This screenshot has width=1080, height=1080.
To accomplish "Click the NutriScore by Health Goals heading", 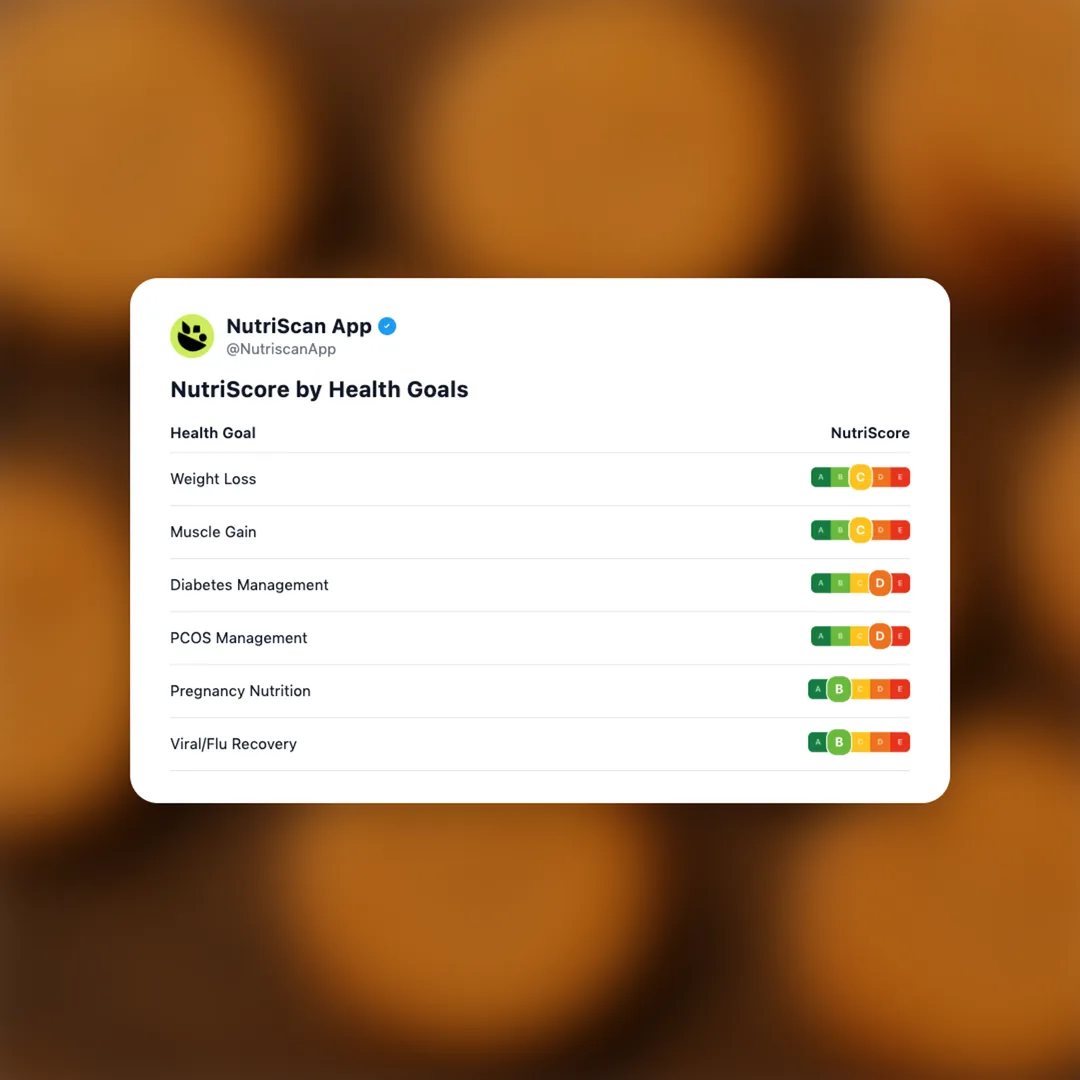I will 319,389.
